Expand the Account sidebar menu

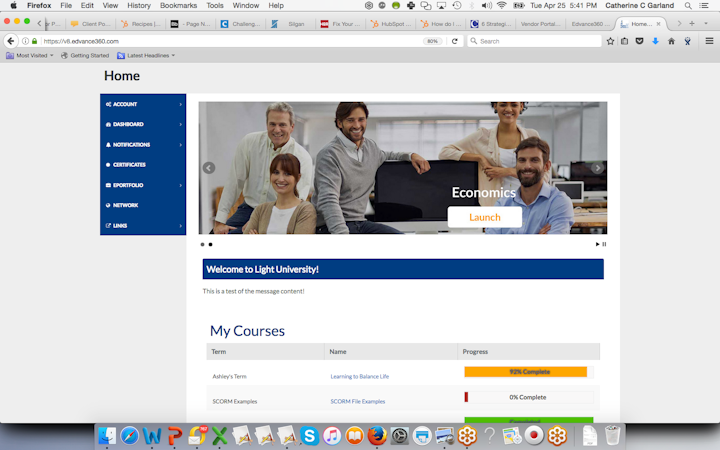[143, 104]
